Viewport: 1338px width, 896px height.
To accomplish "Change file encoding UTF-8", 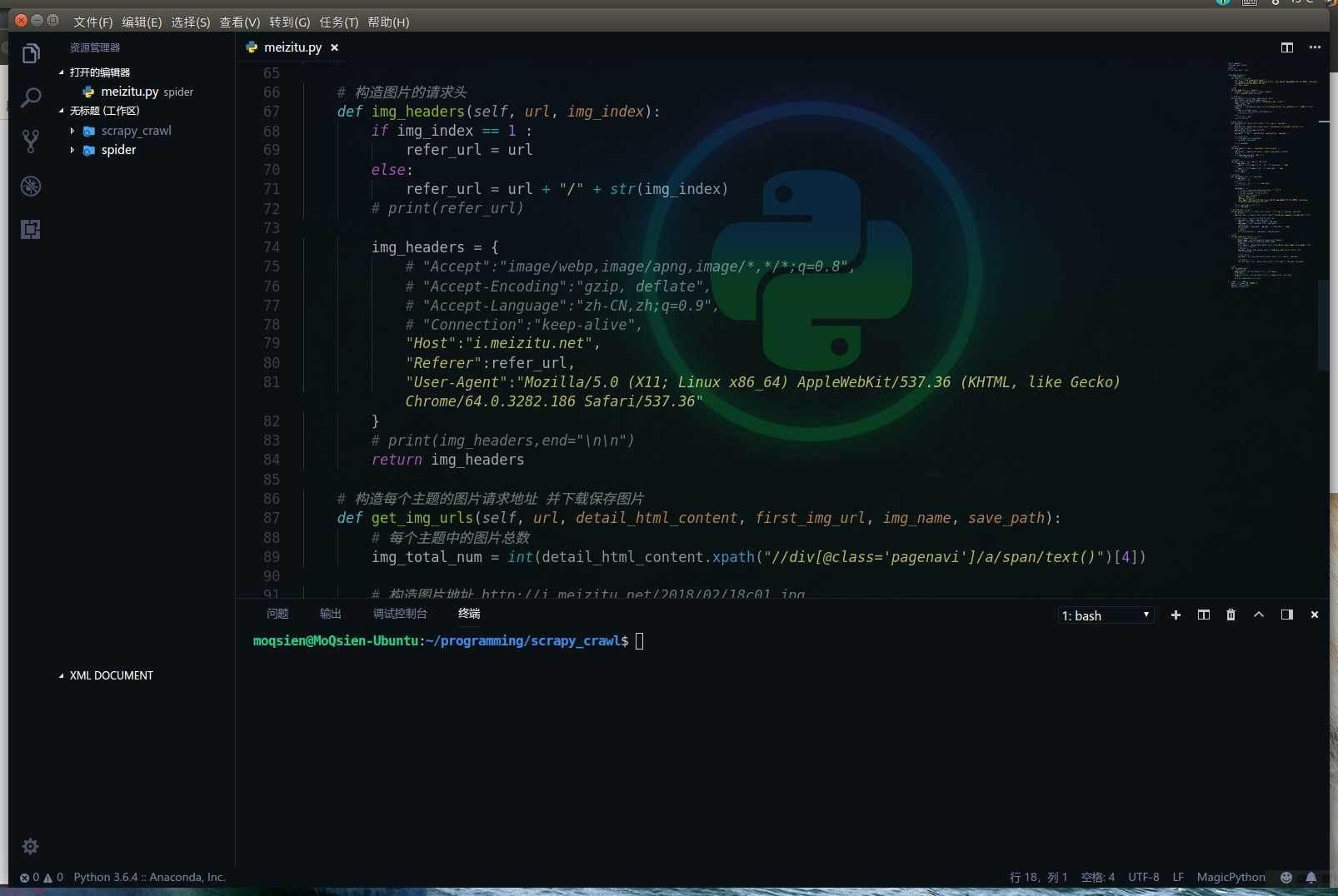I will (1143, 877).
